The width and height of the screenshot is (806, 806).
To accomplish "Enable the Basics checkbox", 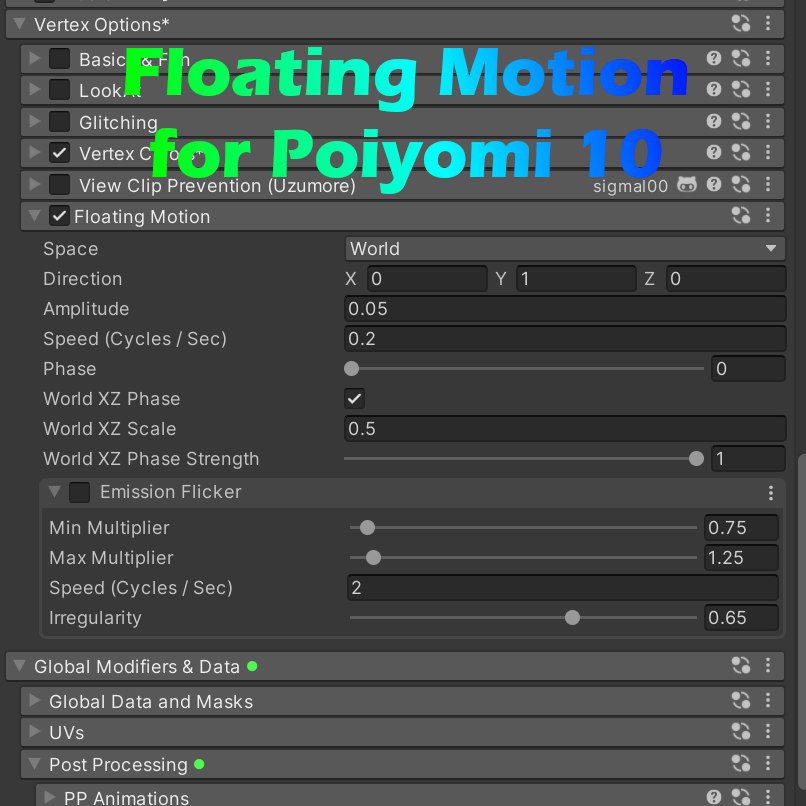I will pos(60,59).
